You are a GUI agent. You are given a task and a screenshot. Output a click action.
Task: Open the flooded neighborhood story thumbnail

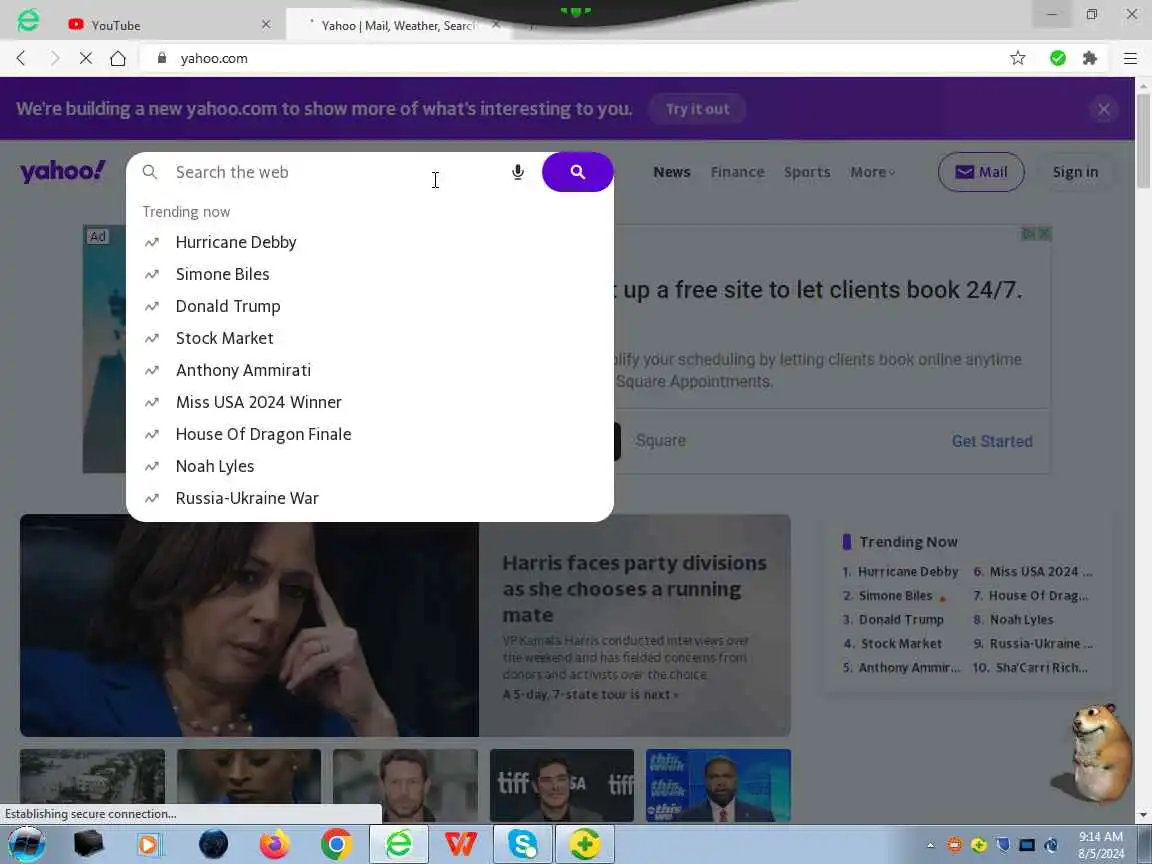coord(93,785)
